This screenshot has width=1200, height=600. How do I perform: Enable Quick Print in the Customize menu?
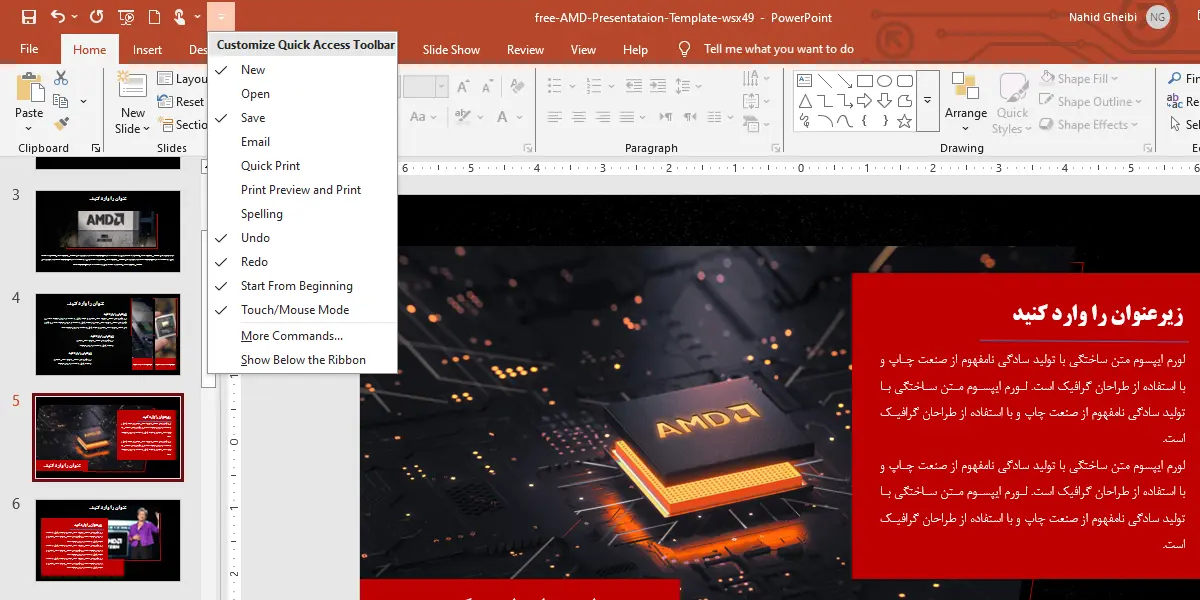(x=302, y=166)
